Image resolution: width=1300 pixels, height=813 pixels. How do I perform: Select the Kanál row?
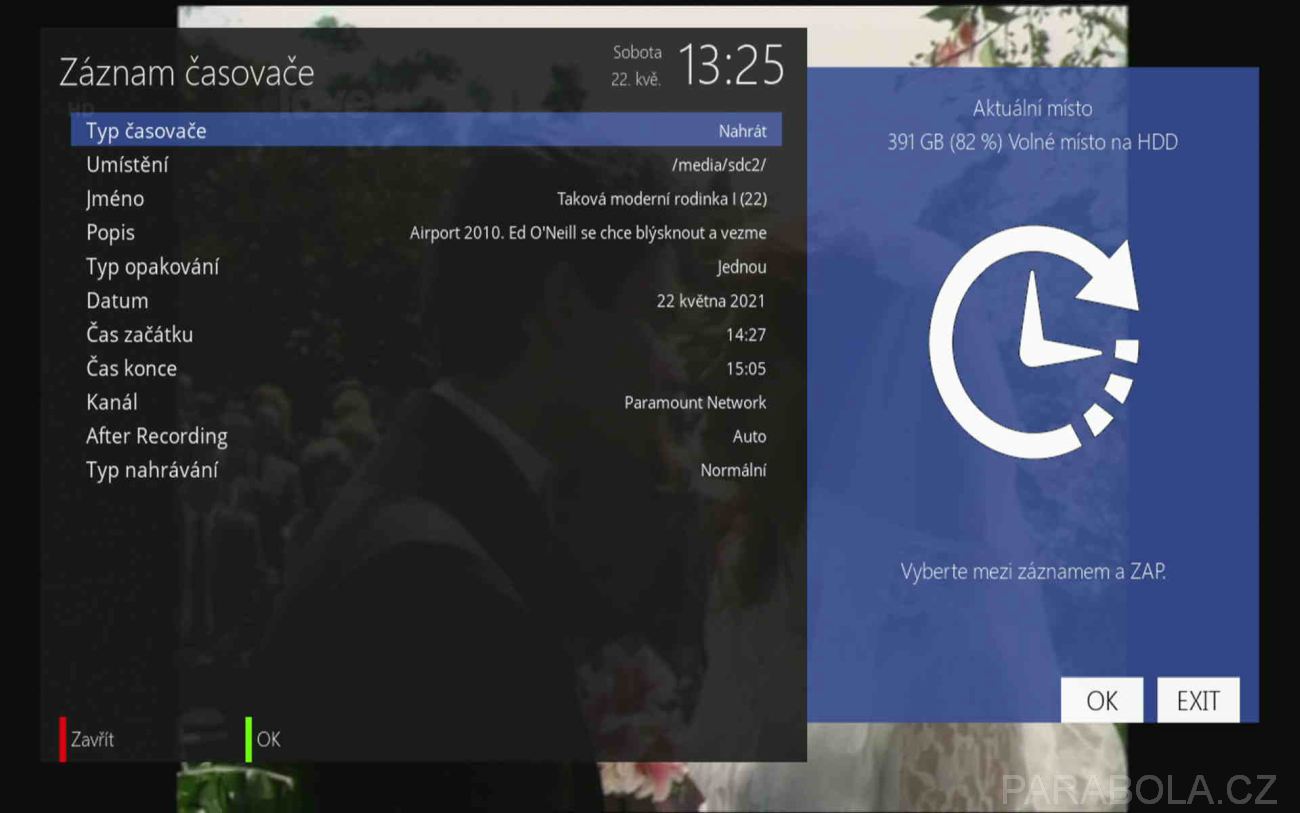point(426,403)
